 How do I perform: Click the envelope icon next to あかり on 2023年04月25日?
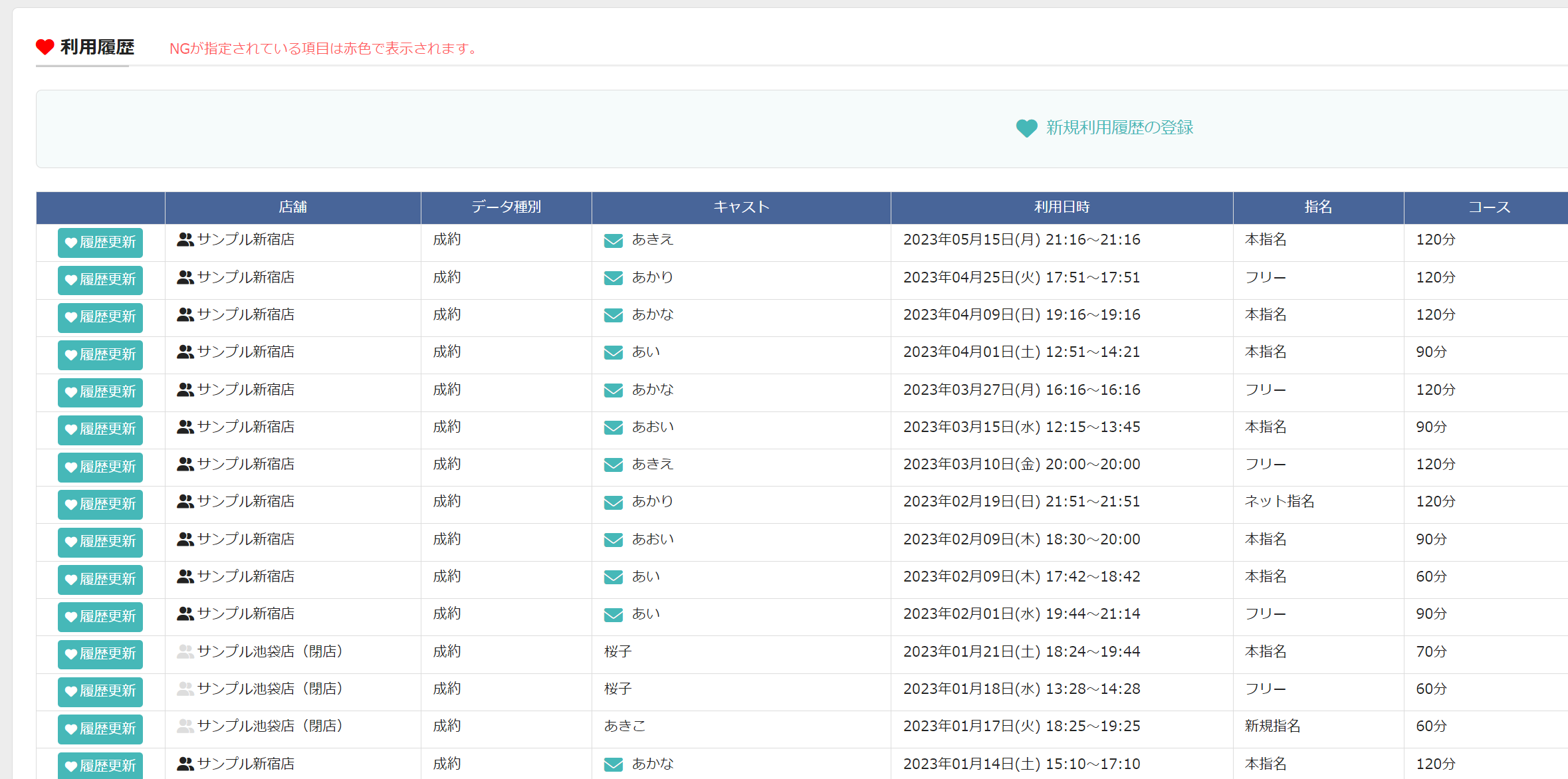coord(613,278)
